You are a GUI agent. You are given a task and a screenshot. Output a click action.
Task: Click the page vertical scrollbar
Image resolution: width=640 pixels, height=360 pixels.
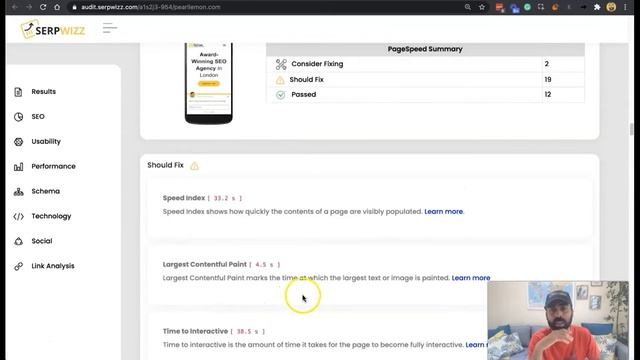(631, 130)
